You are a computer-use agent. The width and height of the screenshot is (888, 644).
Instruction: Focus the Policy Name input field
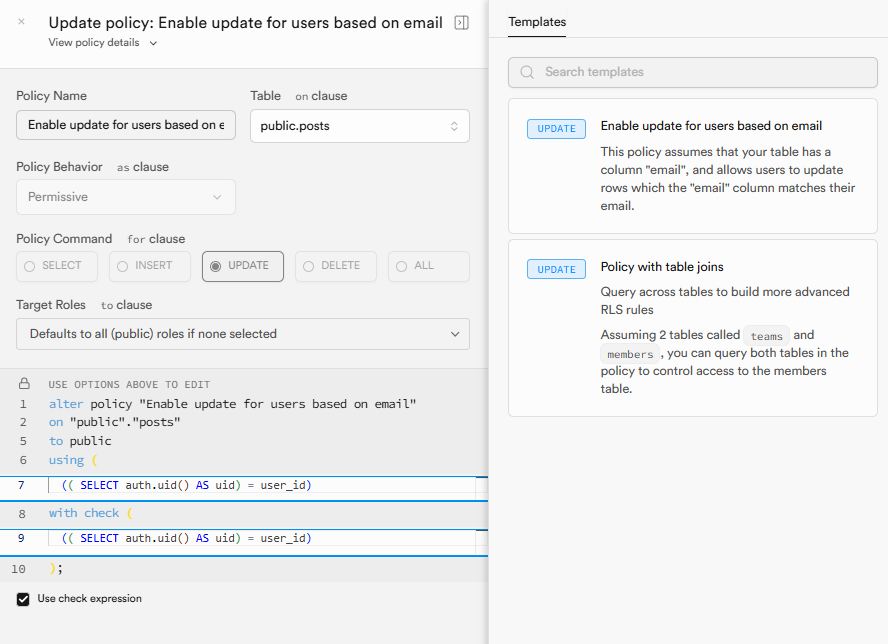(x=126, y=125)
